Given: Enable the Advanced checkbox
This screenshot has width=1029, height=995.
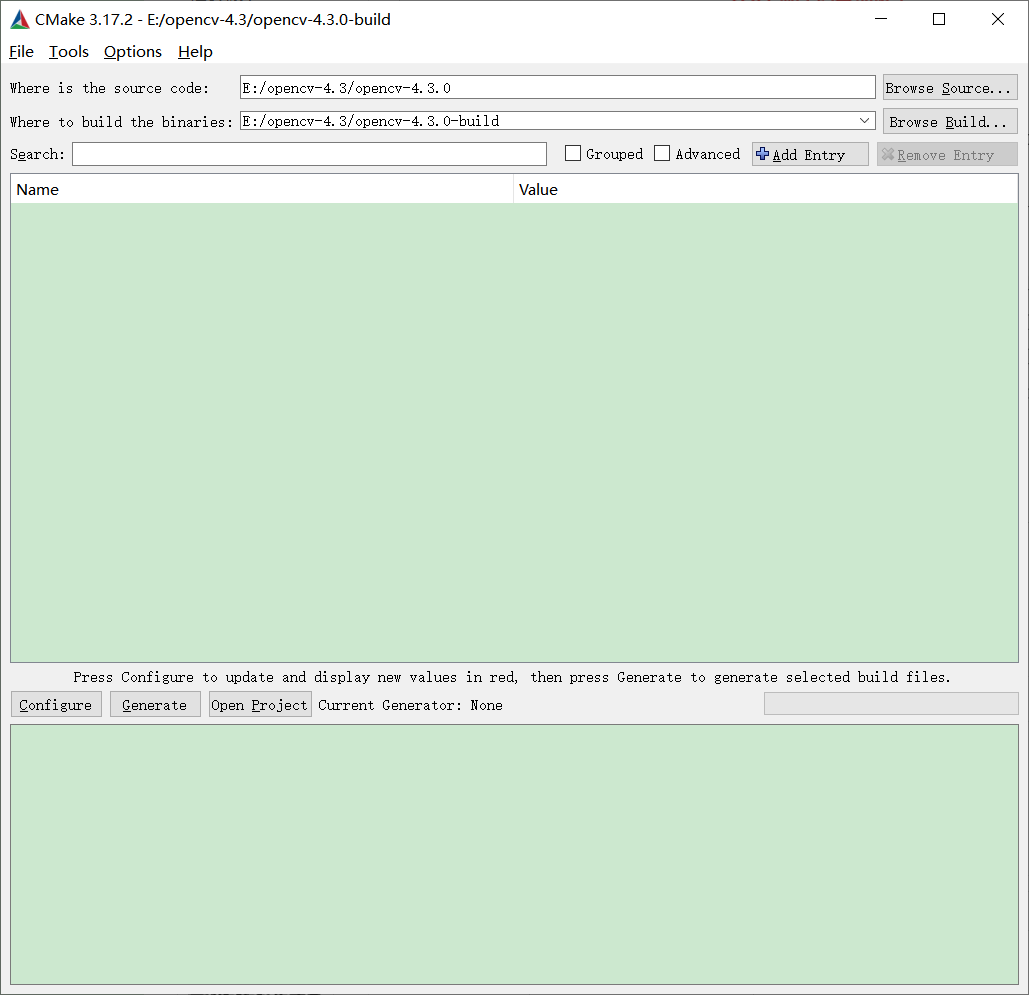Looking at the screenshot, I should [662, 153].
